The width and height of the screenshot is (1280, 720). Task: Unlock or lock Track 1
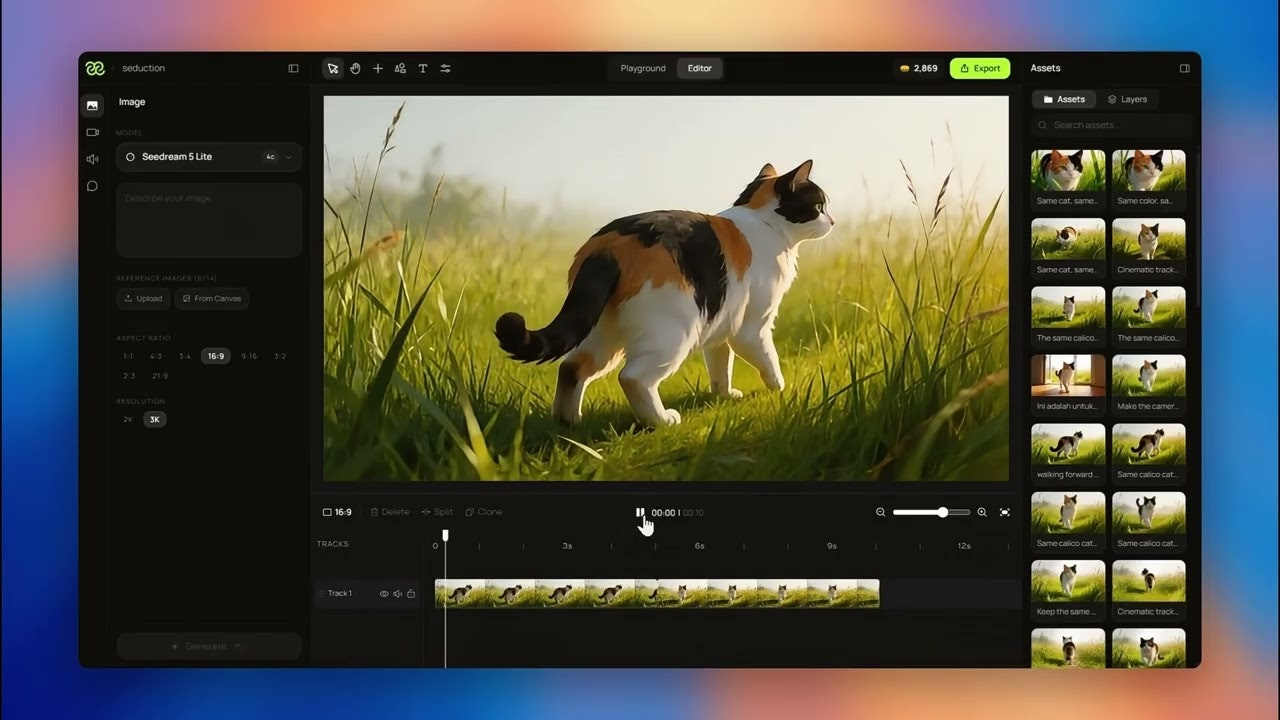(x=411, y=593)
